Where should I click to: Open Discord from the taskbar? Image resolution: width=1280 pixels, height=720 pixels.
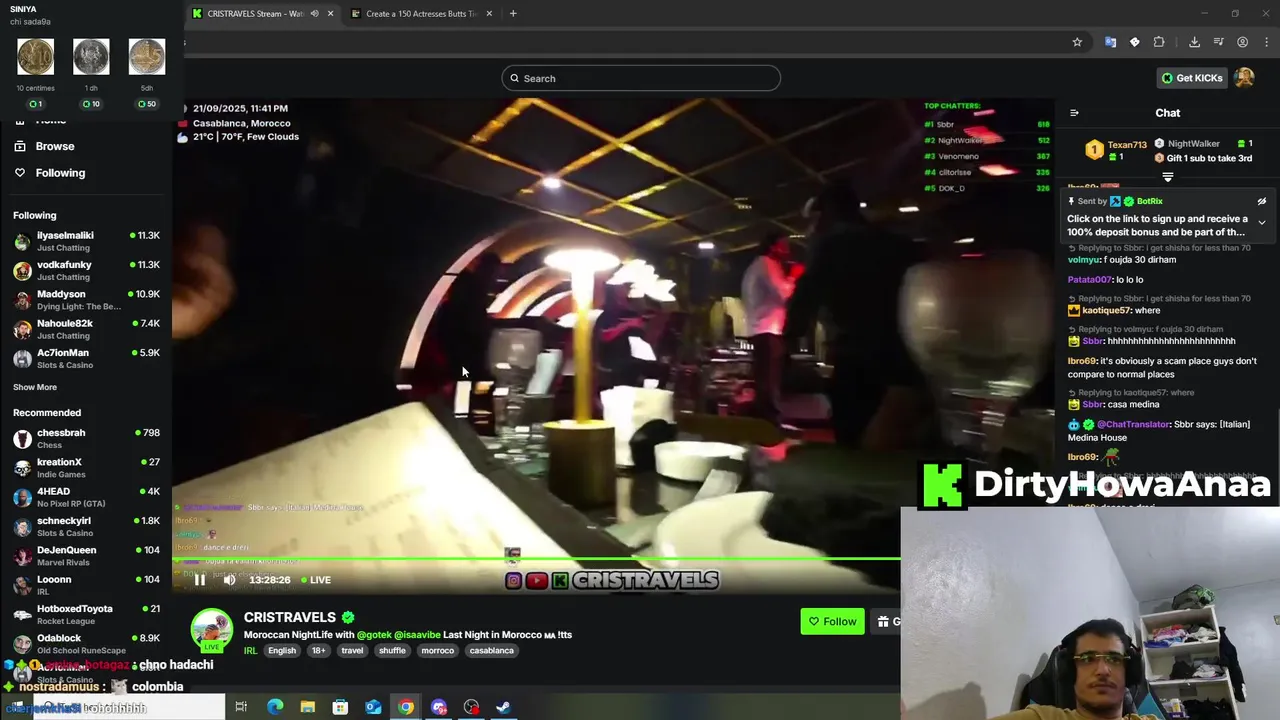coord(439,707)
